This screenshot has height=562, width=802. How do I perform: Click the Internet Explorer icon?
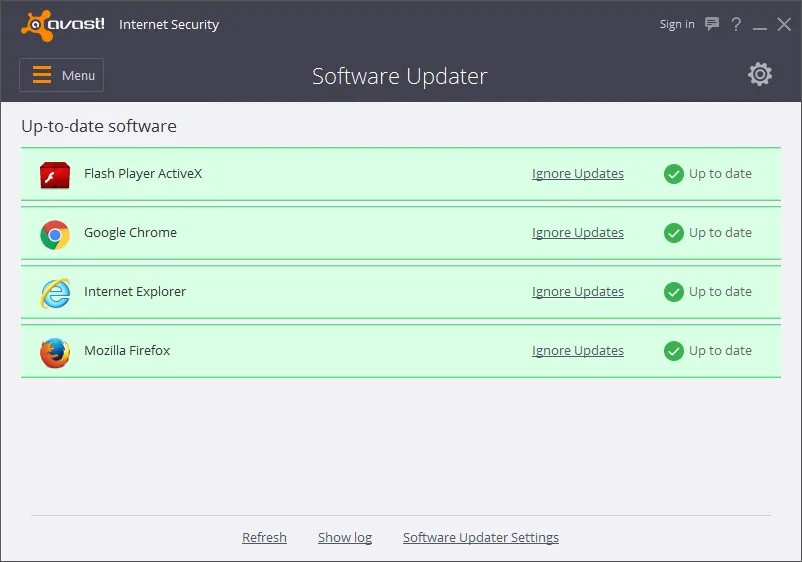[55, 293]
